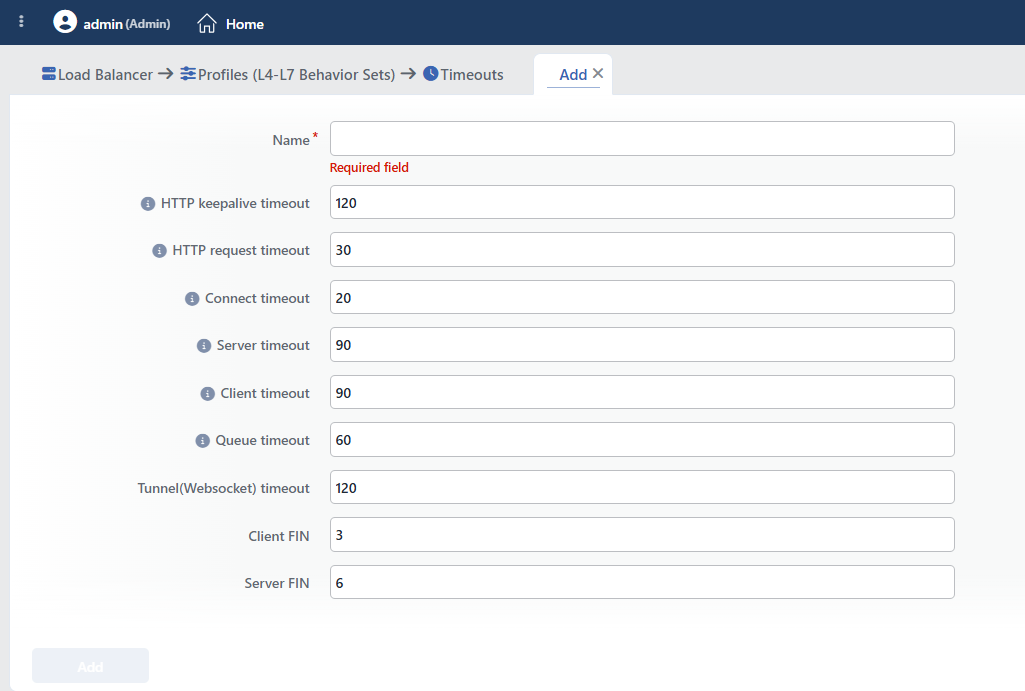Show info for Queue timeout
Image resolution: width=1025 pixels, height=691 pixels.
tap(203, 441)
